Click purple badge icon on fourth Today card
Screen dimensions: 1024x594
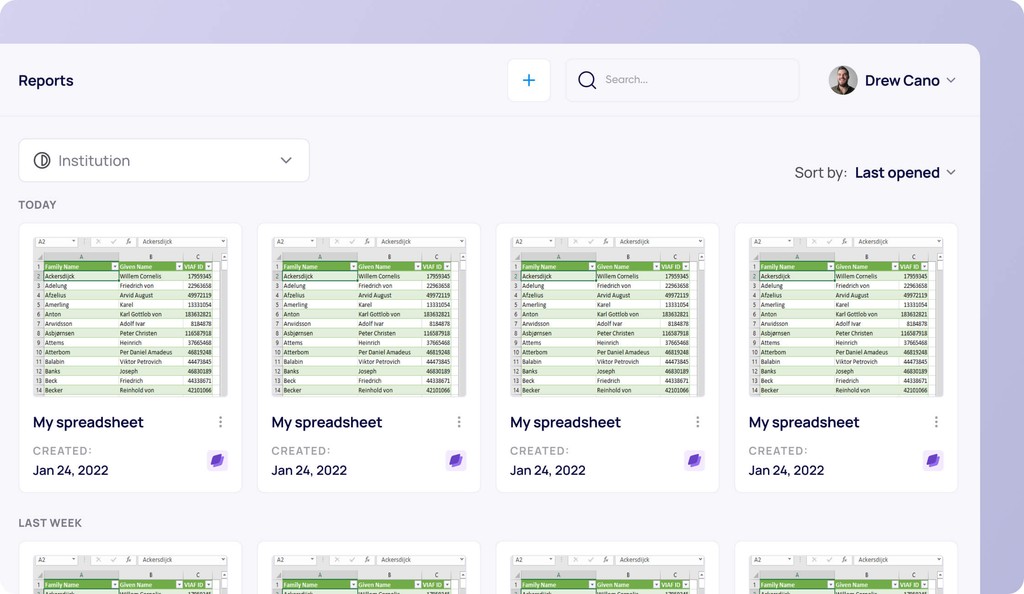coord(933,461)
